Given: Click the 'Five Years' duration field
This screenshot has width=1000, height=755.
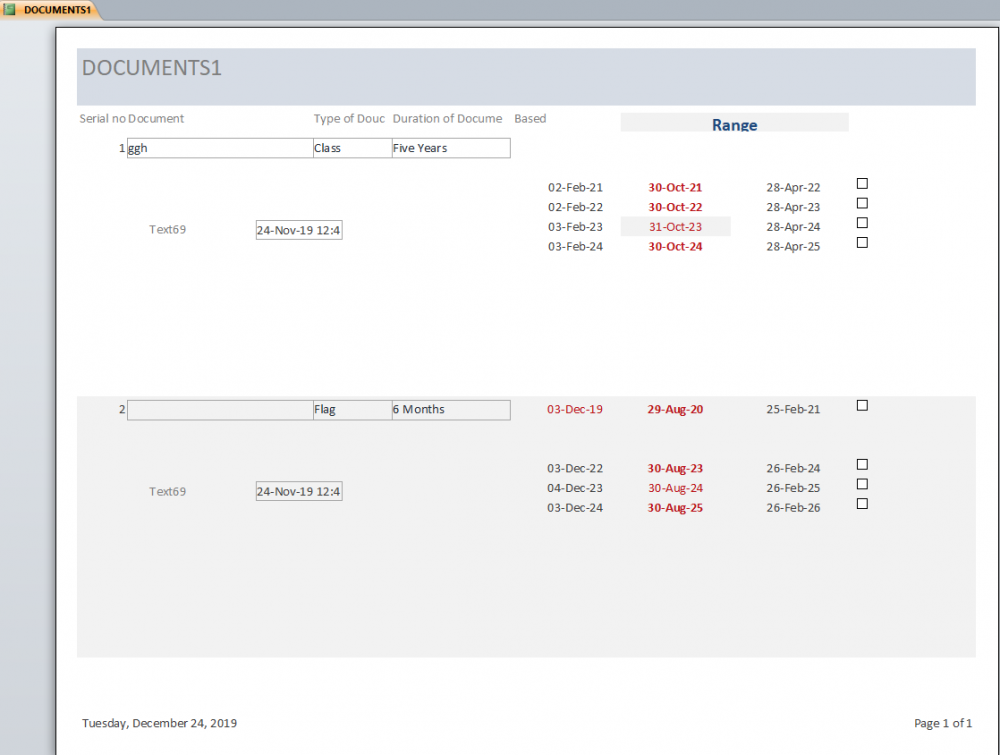Looking at the screenshot, I should click(450, 148).
